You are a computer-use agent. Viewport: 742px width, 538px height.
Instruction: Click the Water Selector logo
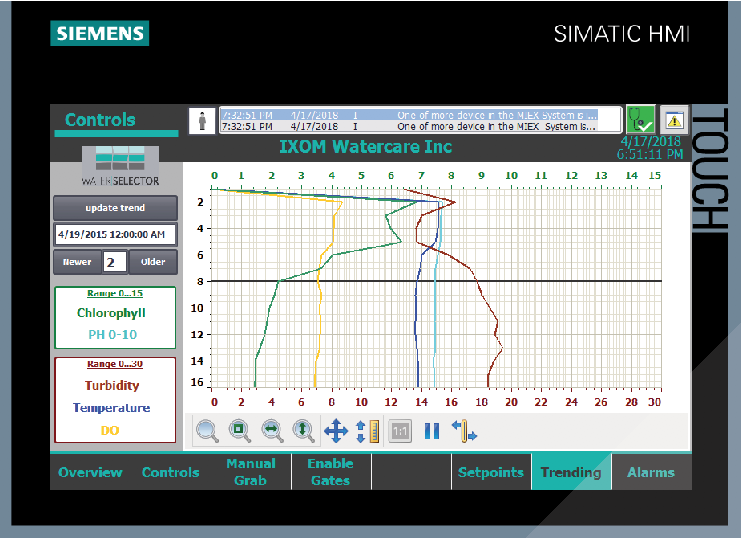120,166
